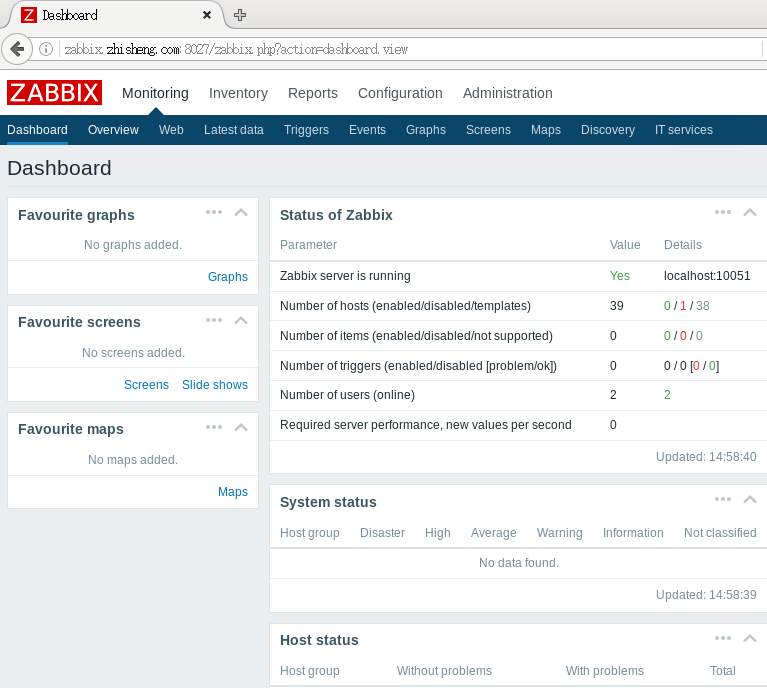Screen dimensions: 767x688
Task: Open the Maps submenu tab
Action: point(546,130)
